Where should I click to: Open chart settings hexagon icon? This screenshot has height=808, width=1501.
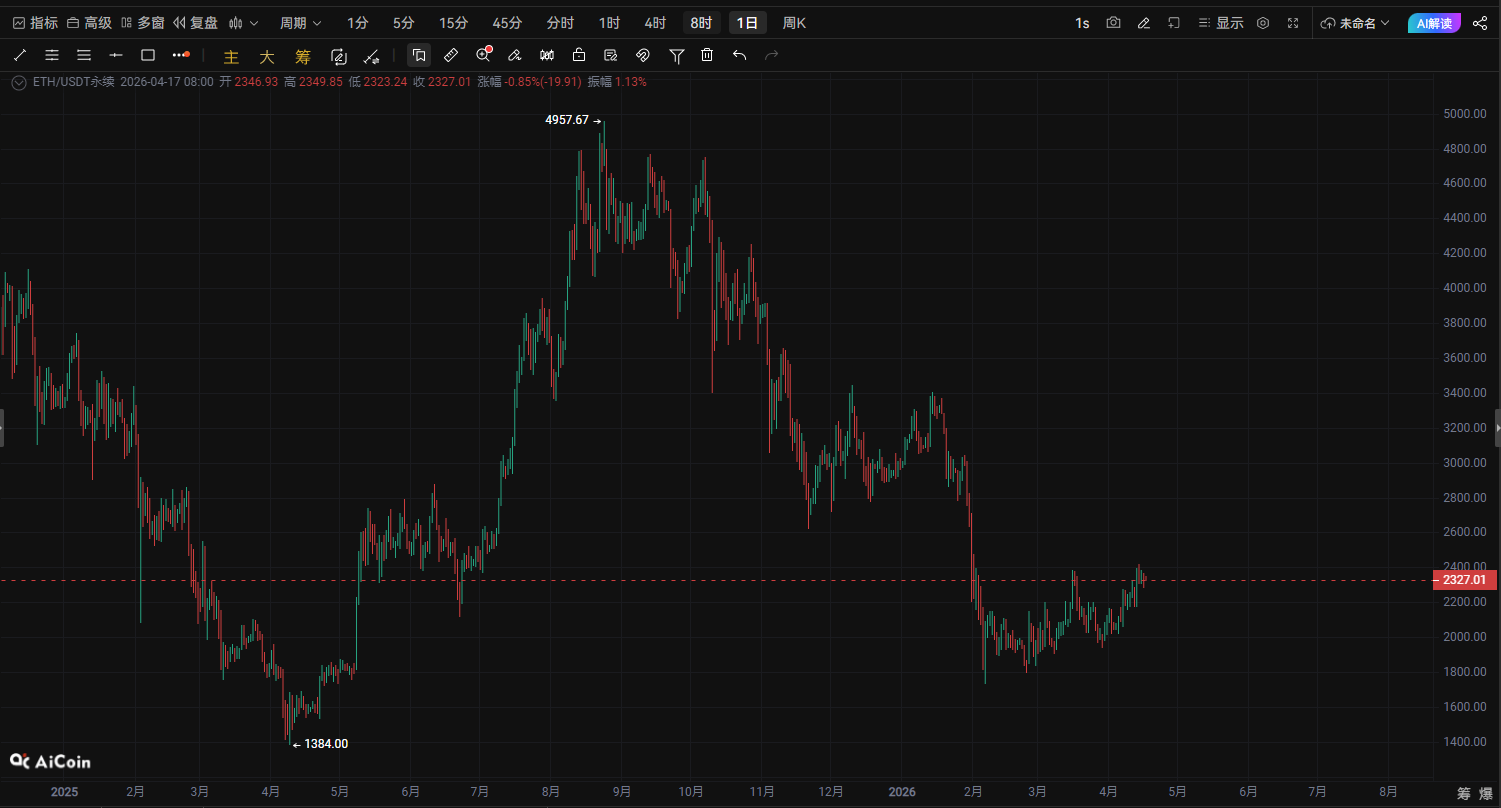[x=1263, y=23]
